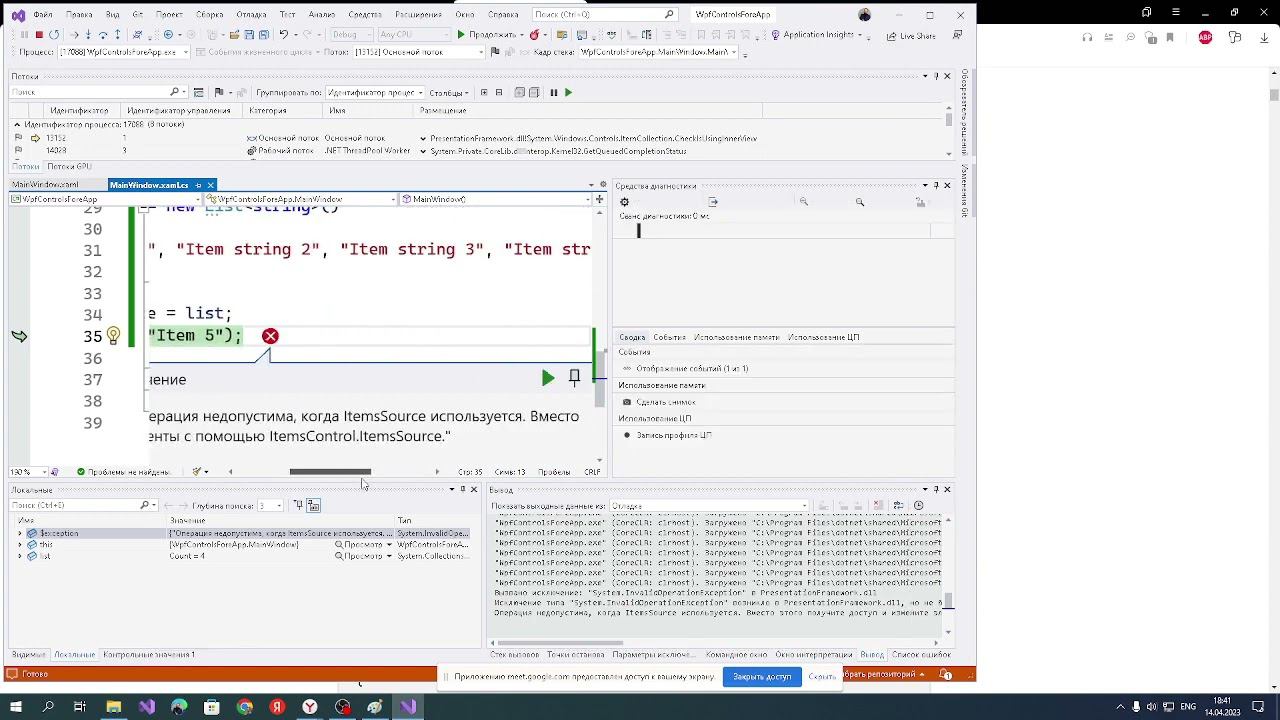
Task: Open the Columns (Столбцы) dropdown
Action: point(449,93)
